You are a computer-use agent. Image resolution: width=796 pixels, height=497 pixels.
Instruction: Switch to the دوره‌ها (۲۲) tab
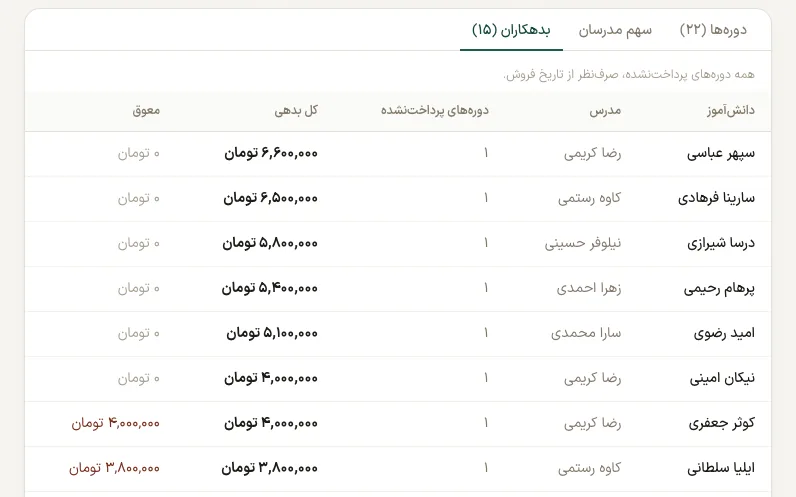(x=713, y=30)
